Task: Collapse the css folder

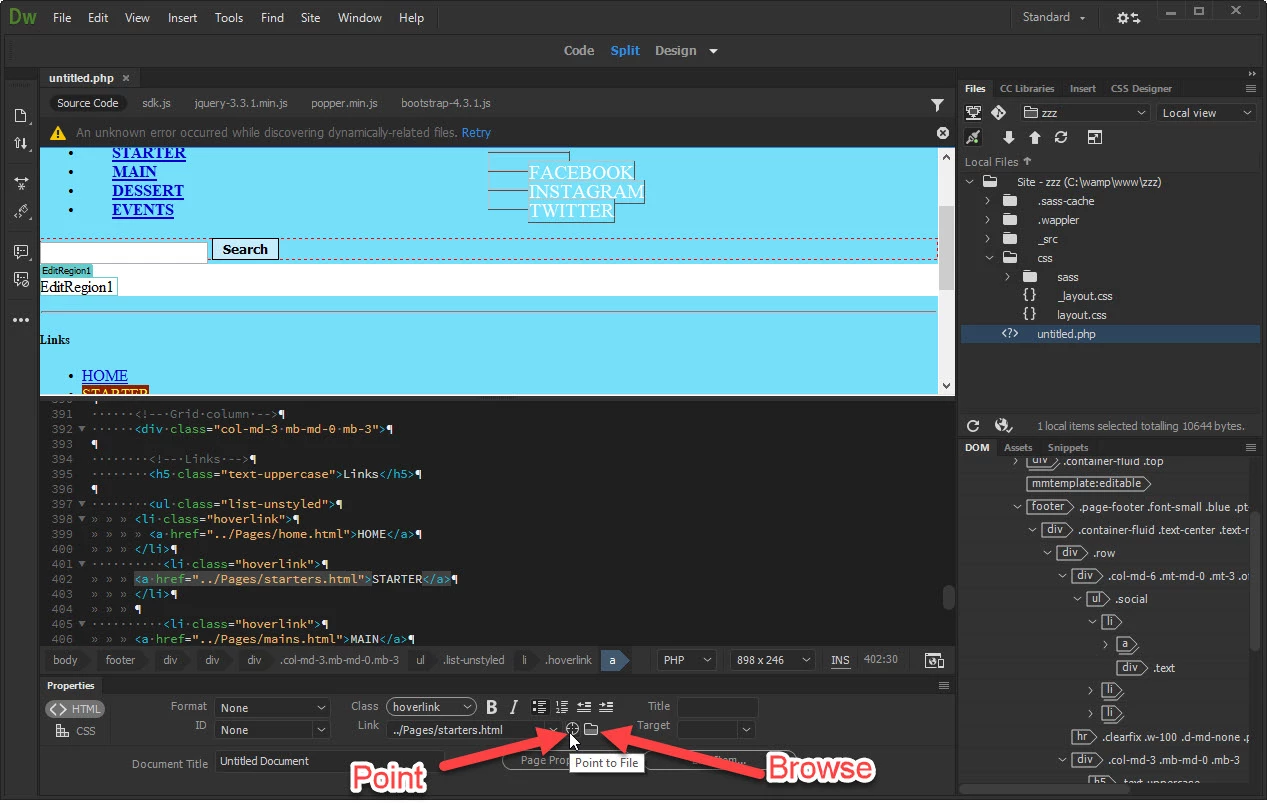Action: [x=988, y=258]
